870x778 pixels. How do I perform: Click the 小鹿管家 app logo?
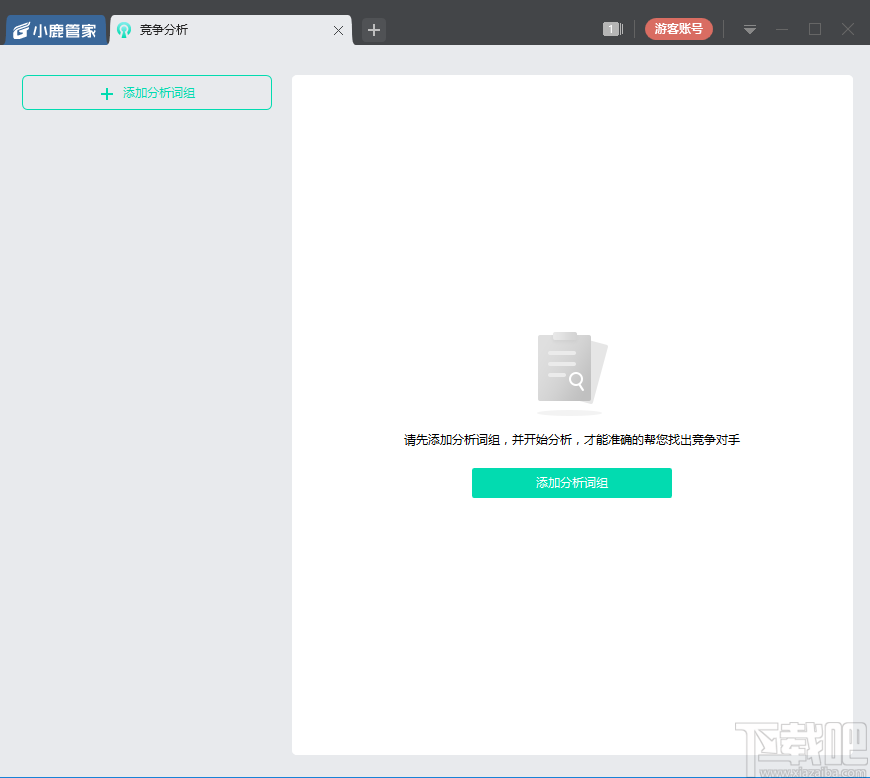click(55, 29)
